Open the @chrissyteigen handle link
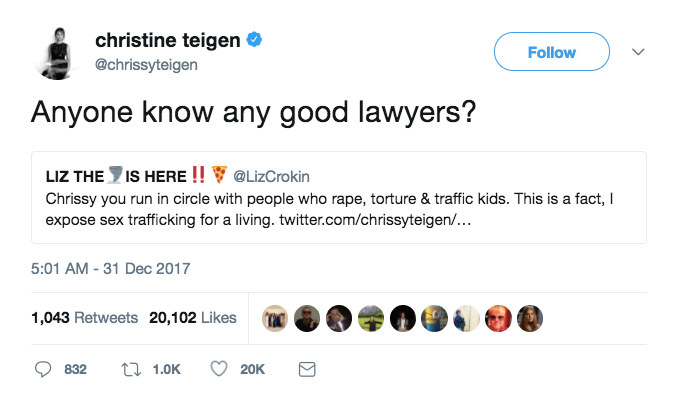Viewport: 685px width, 399px height. pyautogui.click(x=146, y=65)
